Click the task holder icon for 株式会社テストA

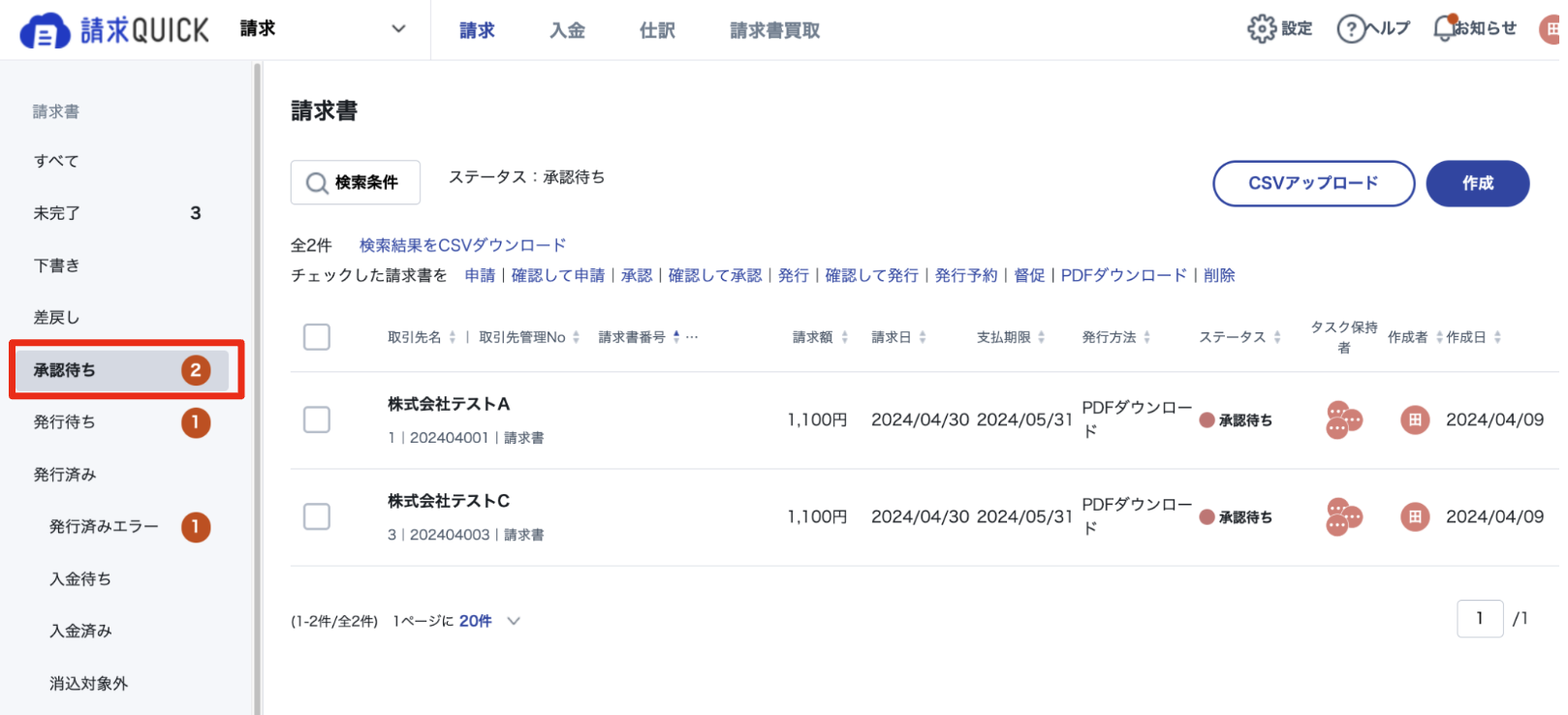1343,420
